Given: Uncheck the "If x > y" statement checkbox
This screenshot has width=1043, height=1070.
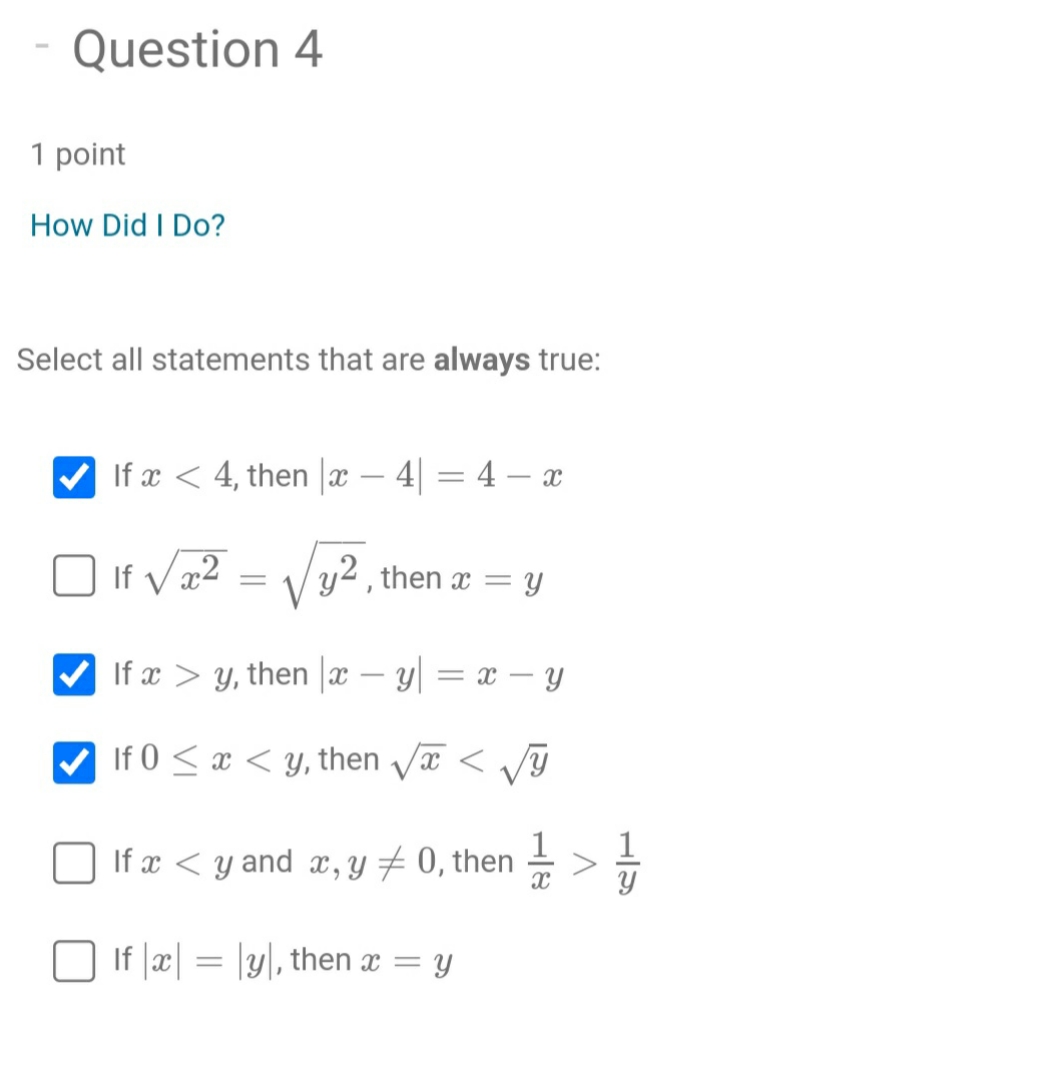Looking at the screenshot, I should 73,674.
